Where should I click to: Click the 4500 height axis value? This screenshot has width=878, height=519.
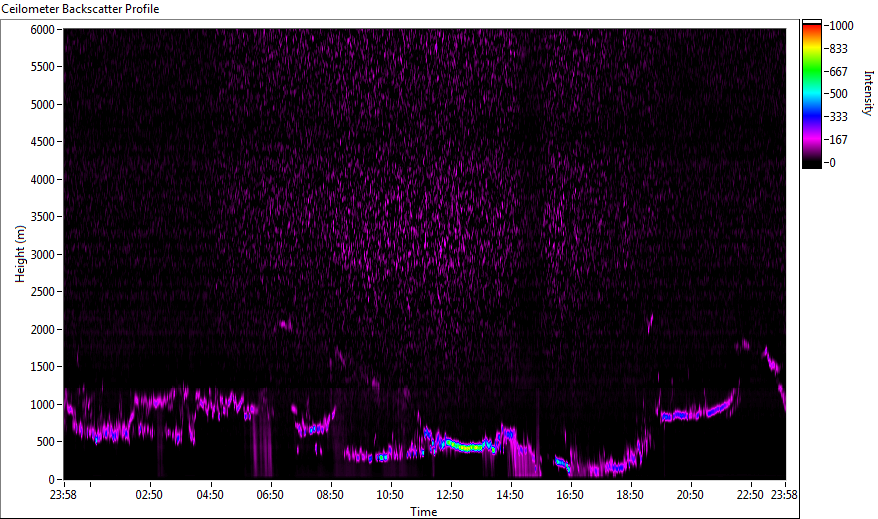(43, 142)
